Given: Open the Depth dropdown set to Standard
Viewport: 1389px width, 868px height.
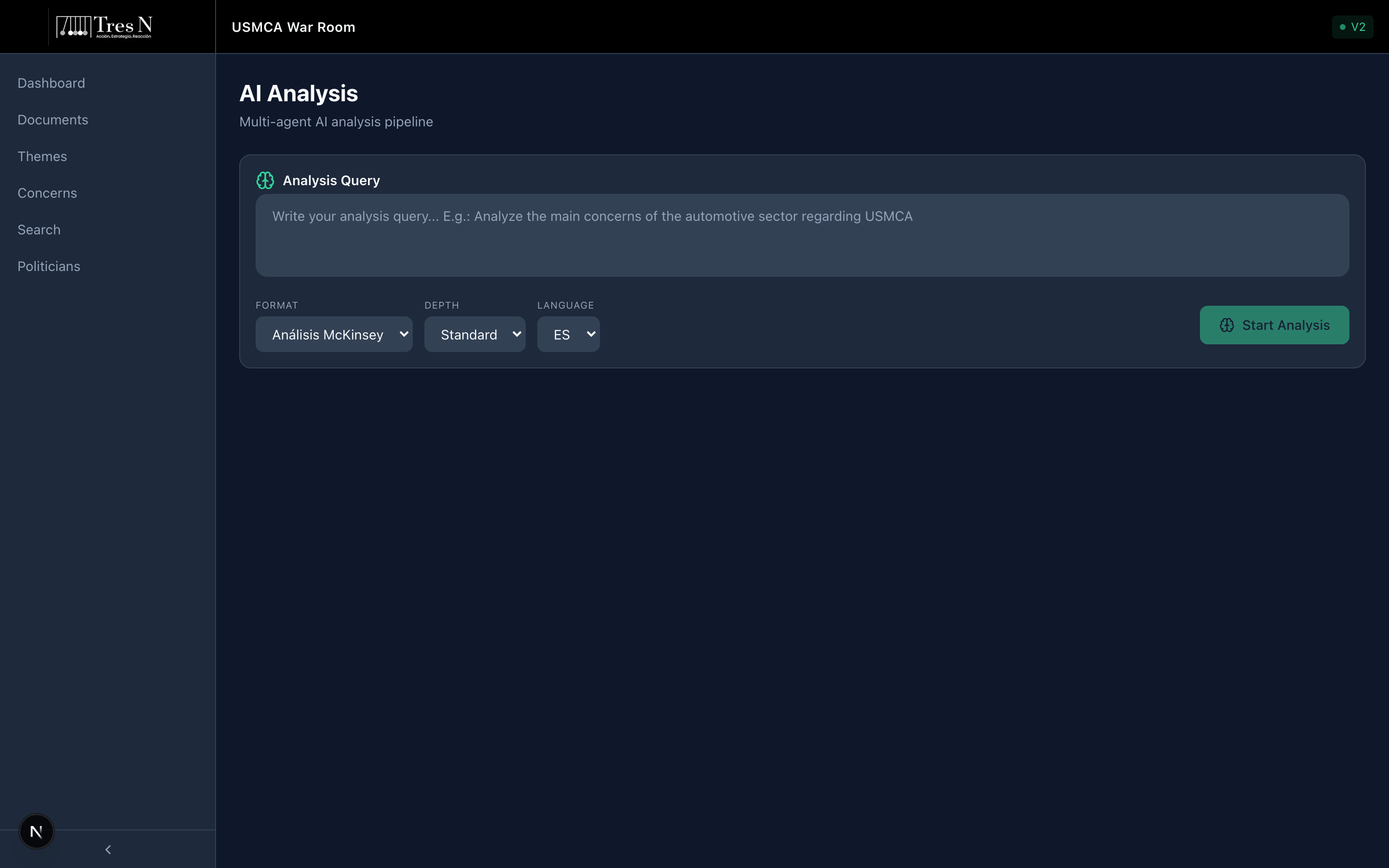Looking at the screenshot, I should (474, 334).
